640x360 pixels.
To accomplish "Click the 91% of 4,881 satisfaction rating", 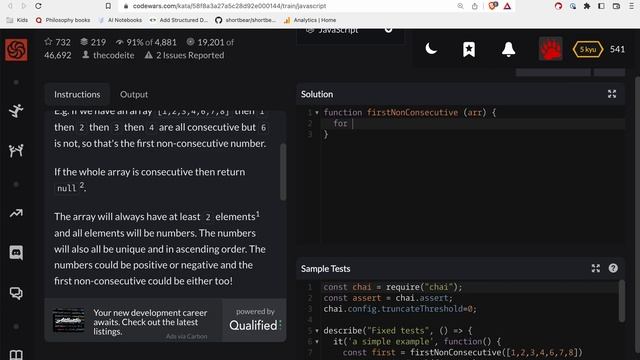I will pyautogui.click(x=146, y=42).
